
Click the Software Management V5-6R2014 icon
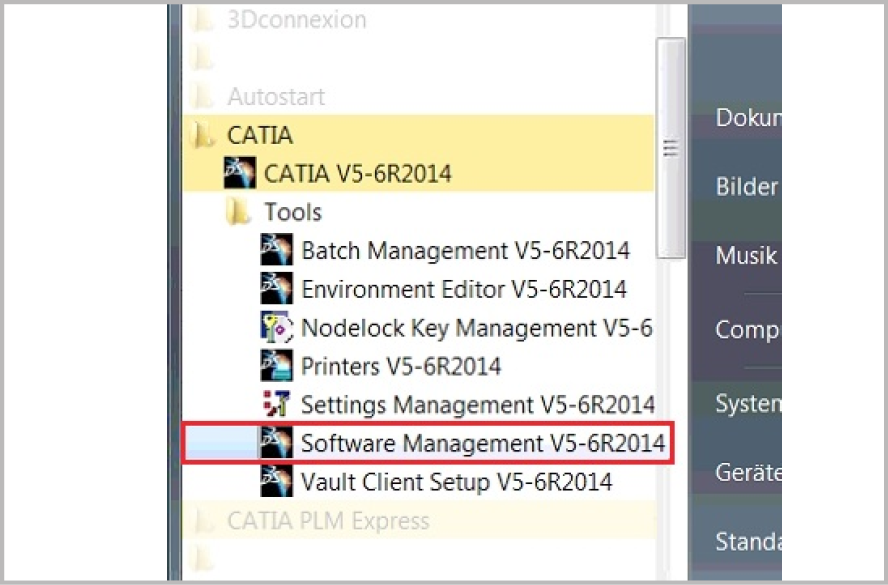(x=276, y=442)
